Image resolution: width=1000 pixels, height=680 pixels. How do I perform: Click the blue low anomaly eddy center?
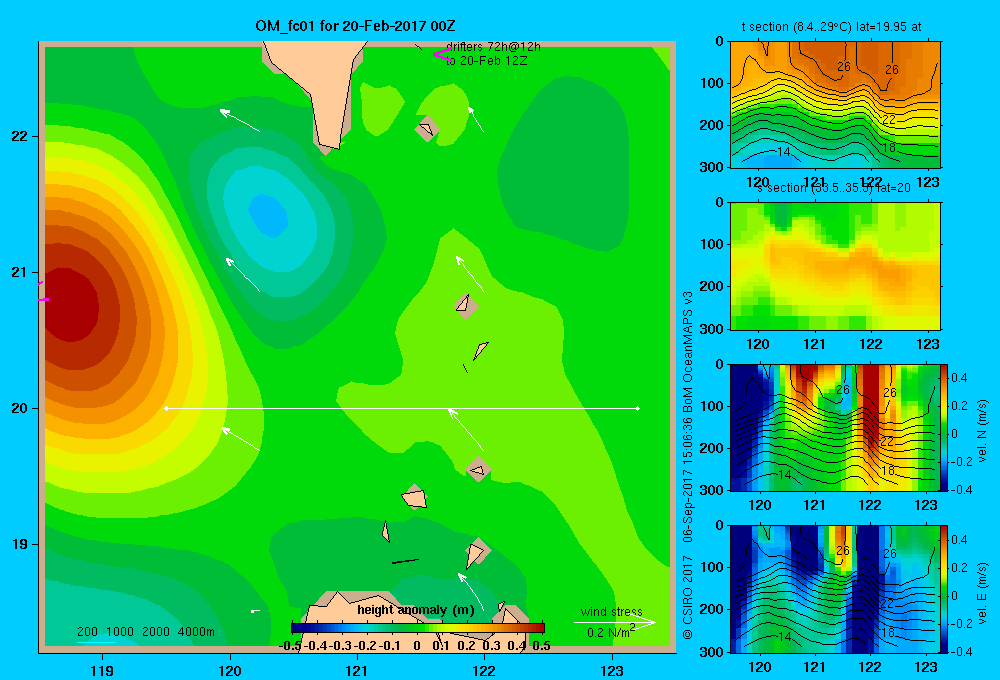point(268,216)
